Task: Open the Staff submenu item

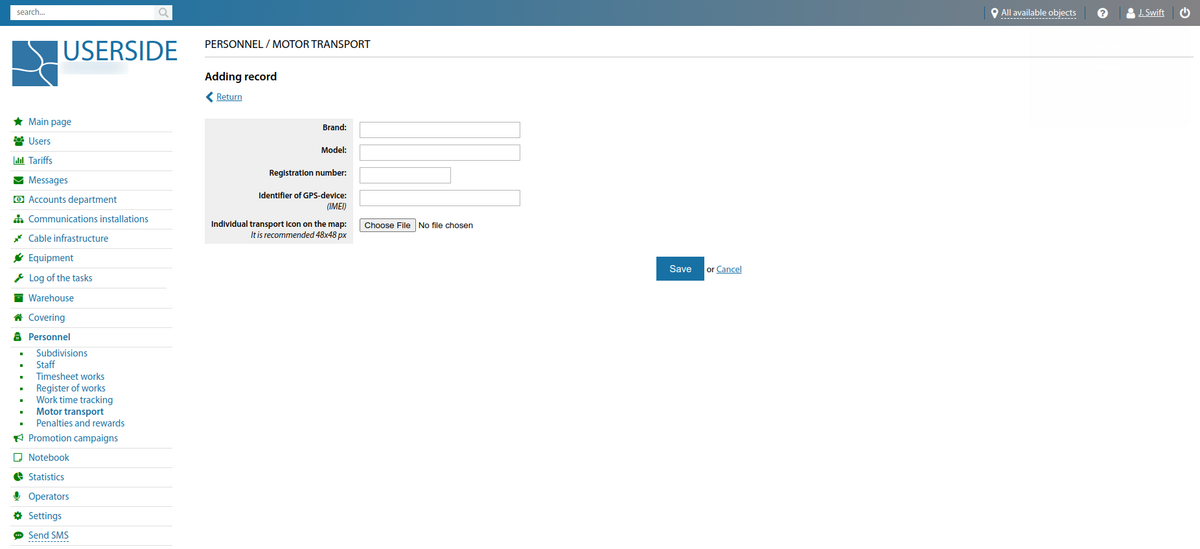Action: pyautogui.click(x=45, y=365)
